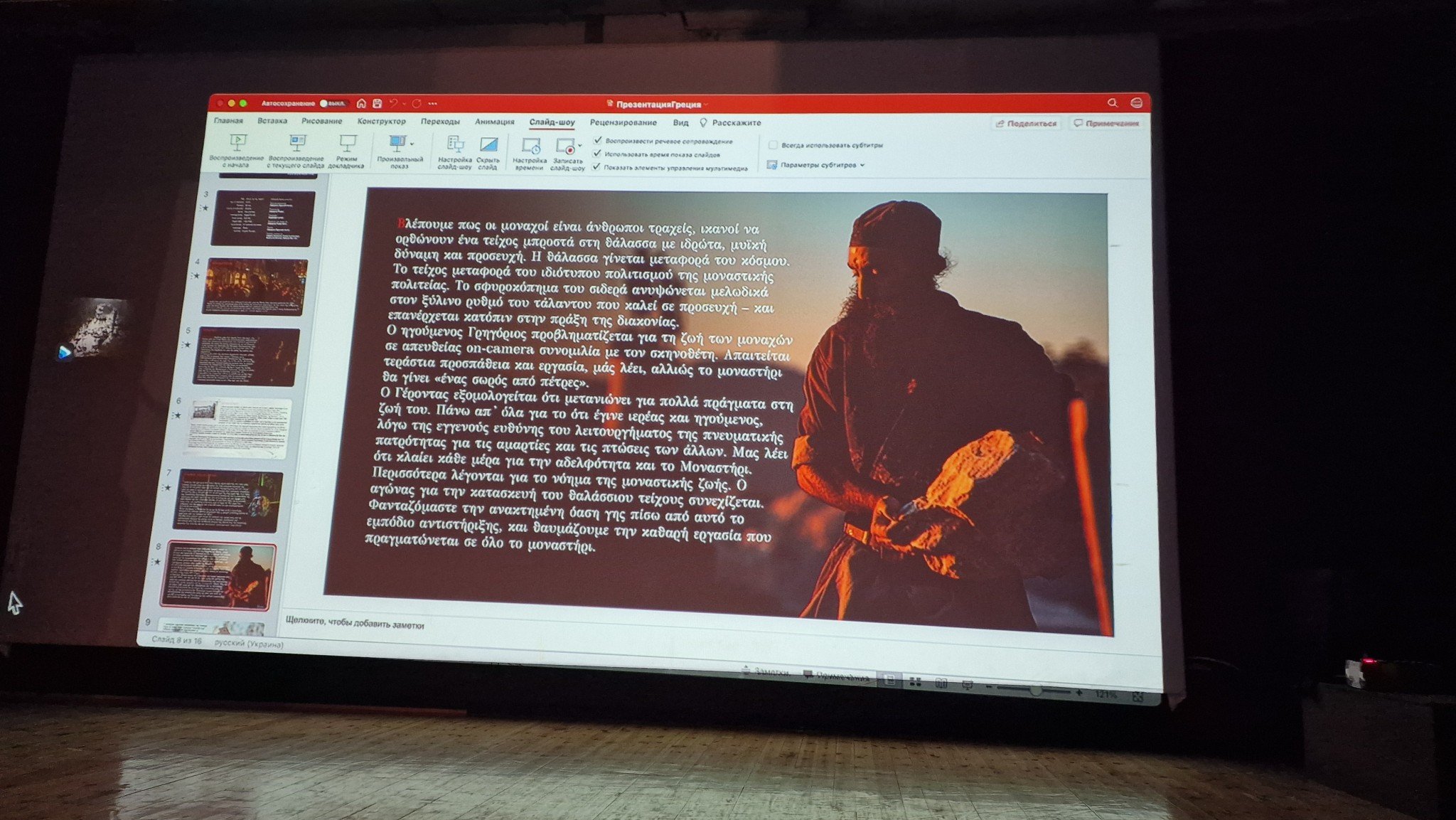This screenshot has width=1456, height=820.
Task: Switch to the Анимация ribbon tab
Action: (x=495, y=122)
